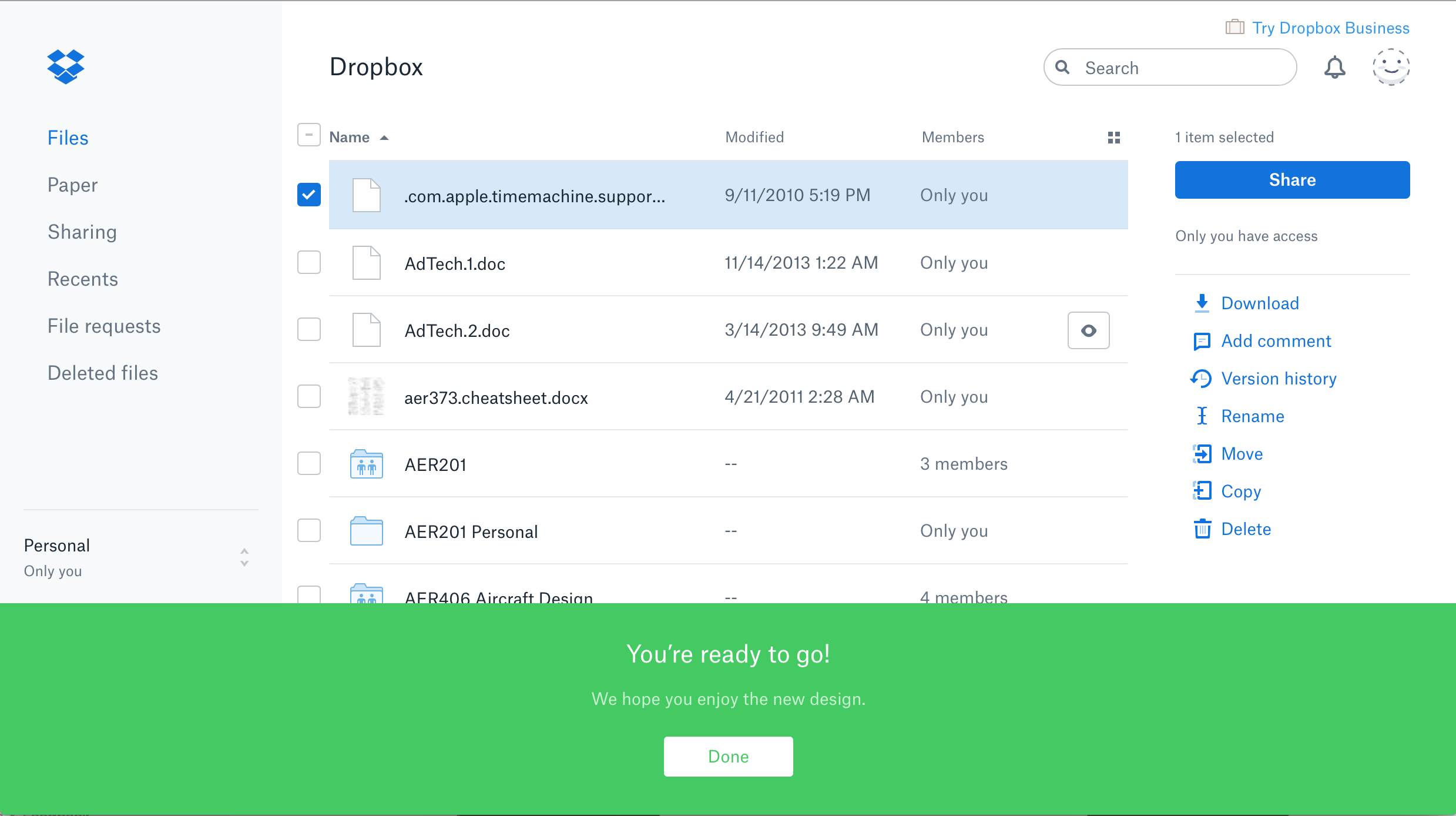Check the AER201 Personal checkbox
This screenshot has height=816, width=1456.
(308, 530)
